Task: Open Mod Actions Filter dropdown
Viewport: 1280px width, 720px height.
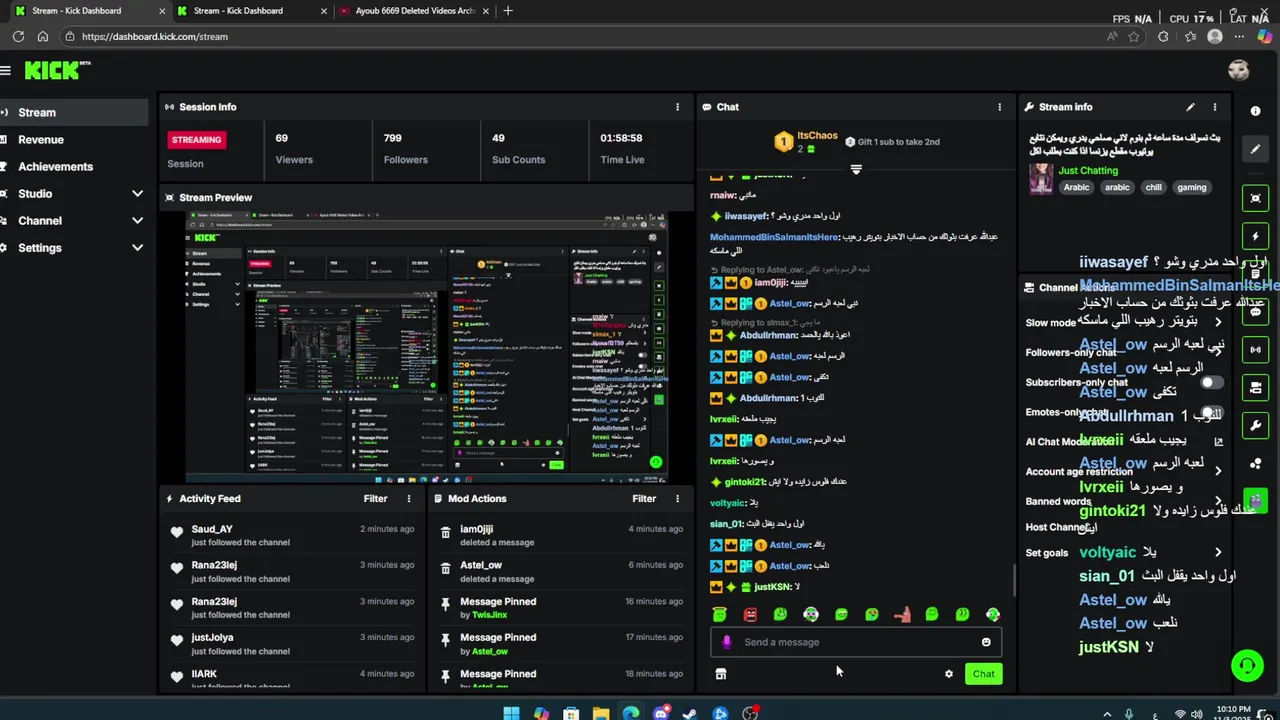Action: [644, 499]
